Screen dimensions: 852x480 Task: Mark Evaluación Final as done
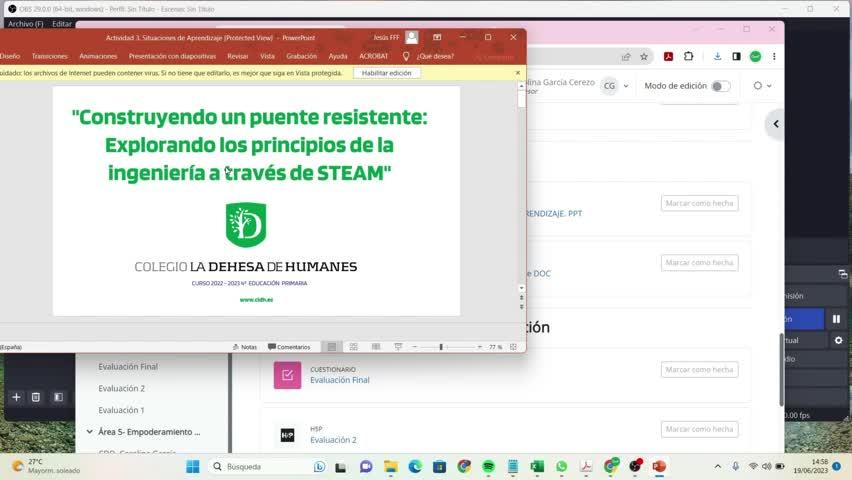pyautogui.click(x=699, y=370)
